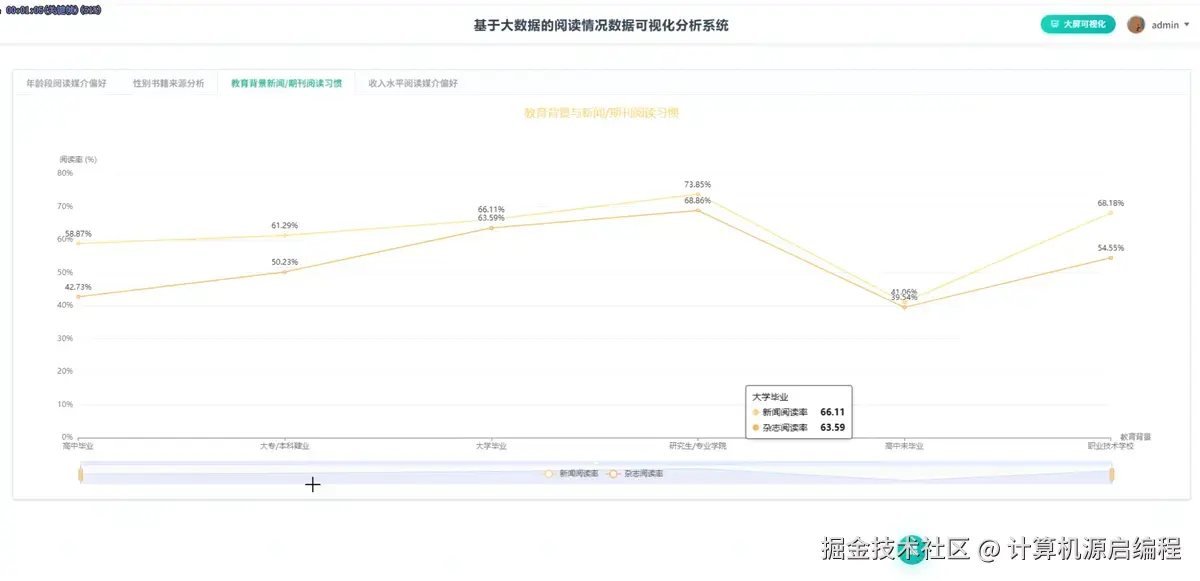Click the 大屏可视化 button

pyautogui.click(x=1078, y=23)
